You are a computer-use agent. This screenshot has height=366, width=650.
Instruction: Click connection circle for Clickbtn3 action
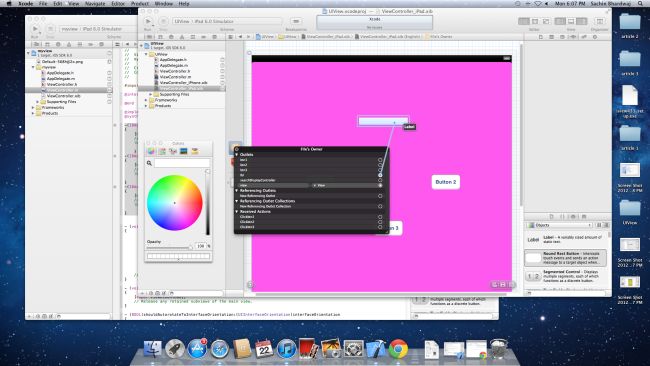[x=380, y=227]
